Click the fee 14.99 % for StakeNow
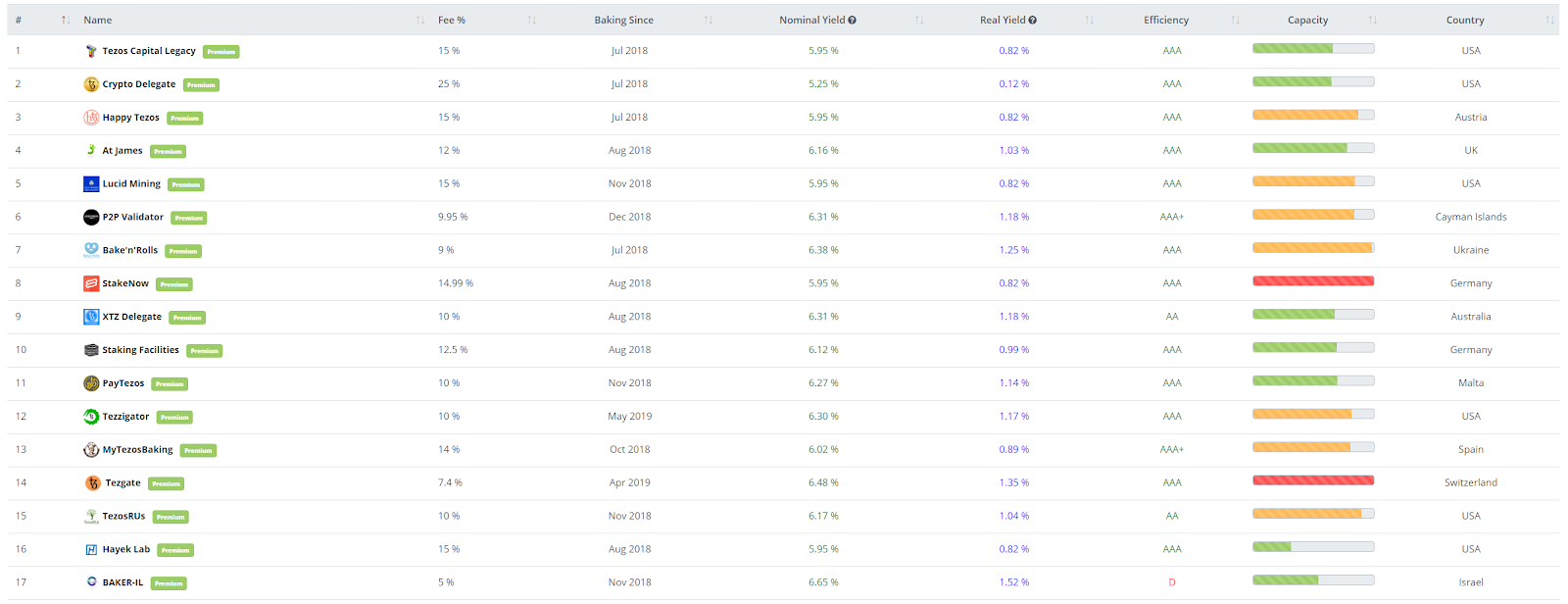This screenshot has height=604, width=1568. click(x=456, y=283)
